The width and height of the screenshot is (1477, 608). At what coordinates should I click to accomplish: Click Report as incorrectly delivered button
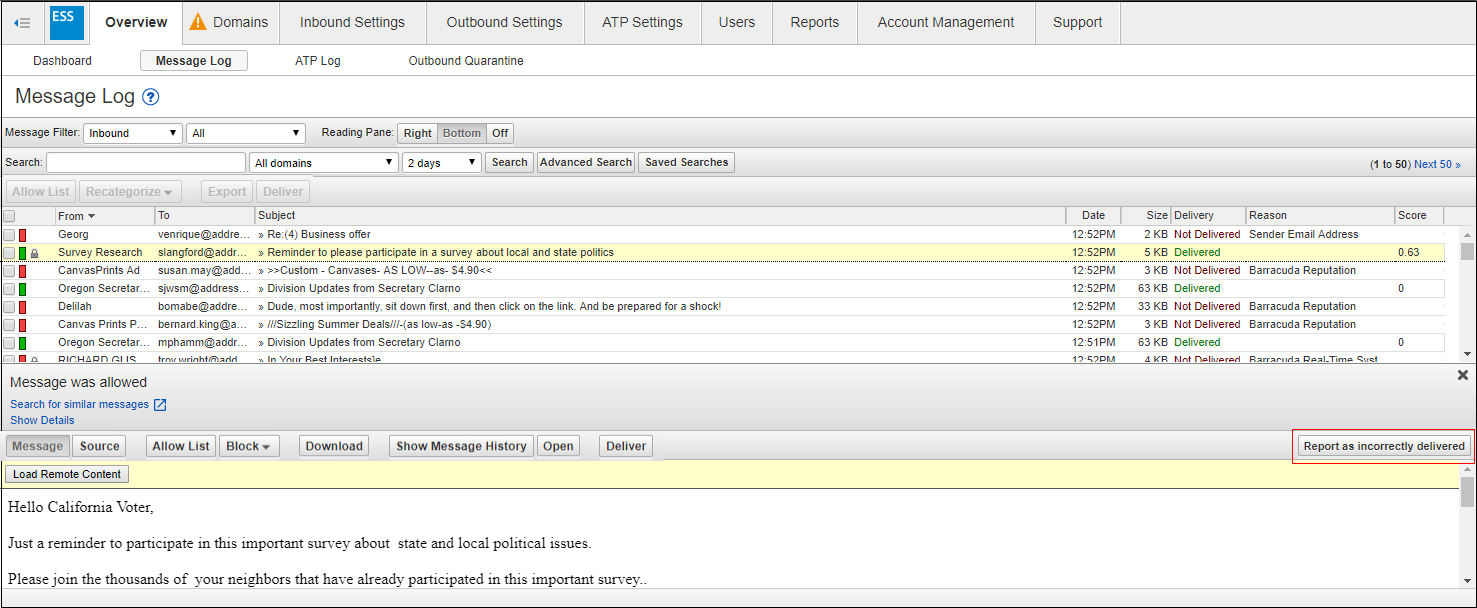(x=1383, y=446)
